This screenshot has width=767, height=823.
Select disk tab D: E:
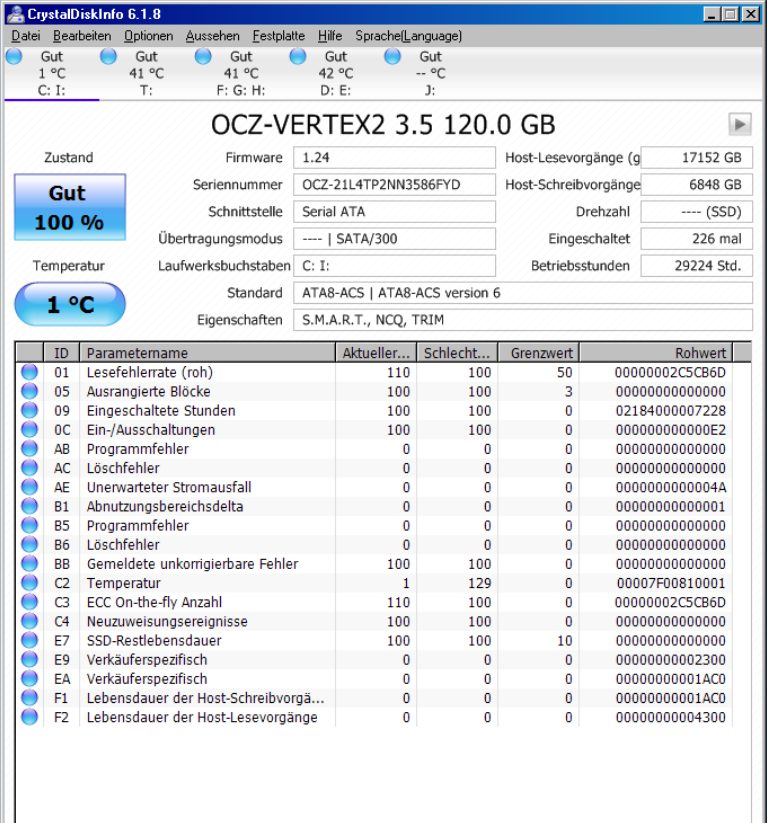[x=336, y=73]
